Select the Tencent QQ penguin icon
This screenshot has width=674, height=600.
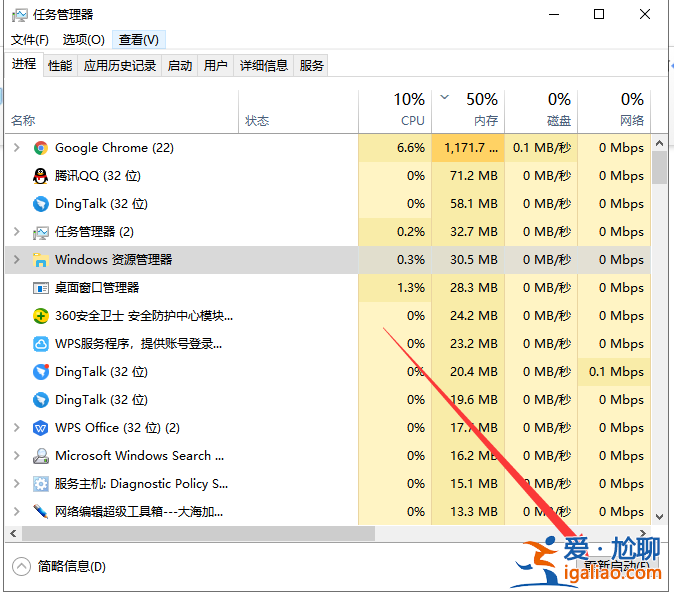pyautogui.click(x=41, y=176)
